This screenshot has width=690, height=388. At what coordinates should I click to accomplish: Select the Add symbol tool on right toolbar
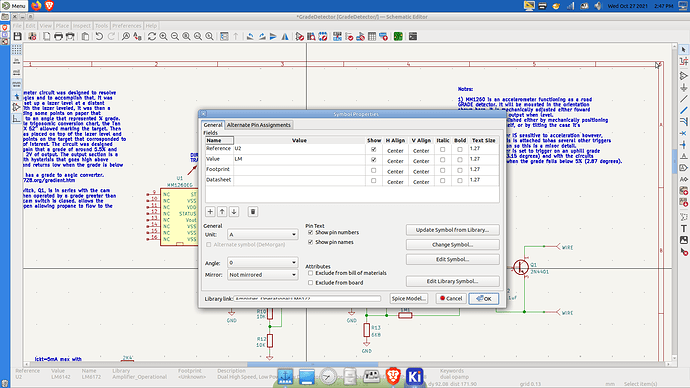tap(683, 76)
